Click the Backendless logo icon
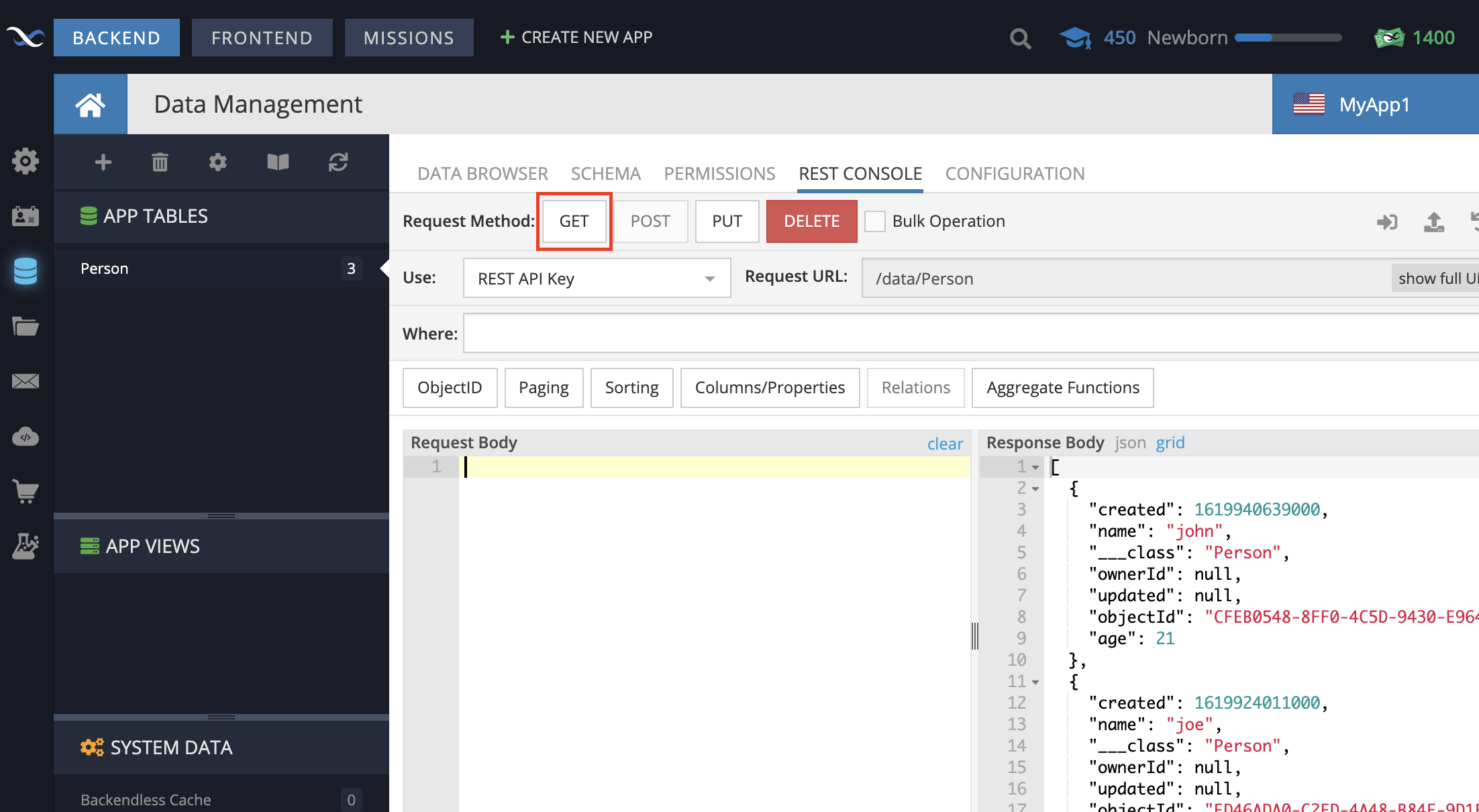1479x812 pixels. click(25, 37)
